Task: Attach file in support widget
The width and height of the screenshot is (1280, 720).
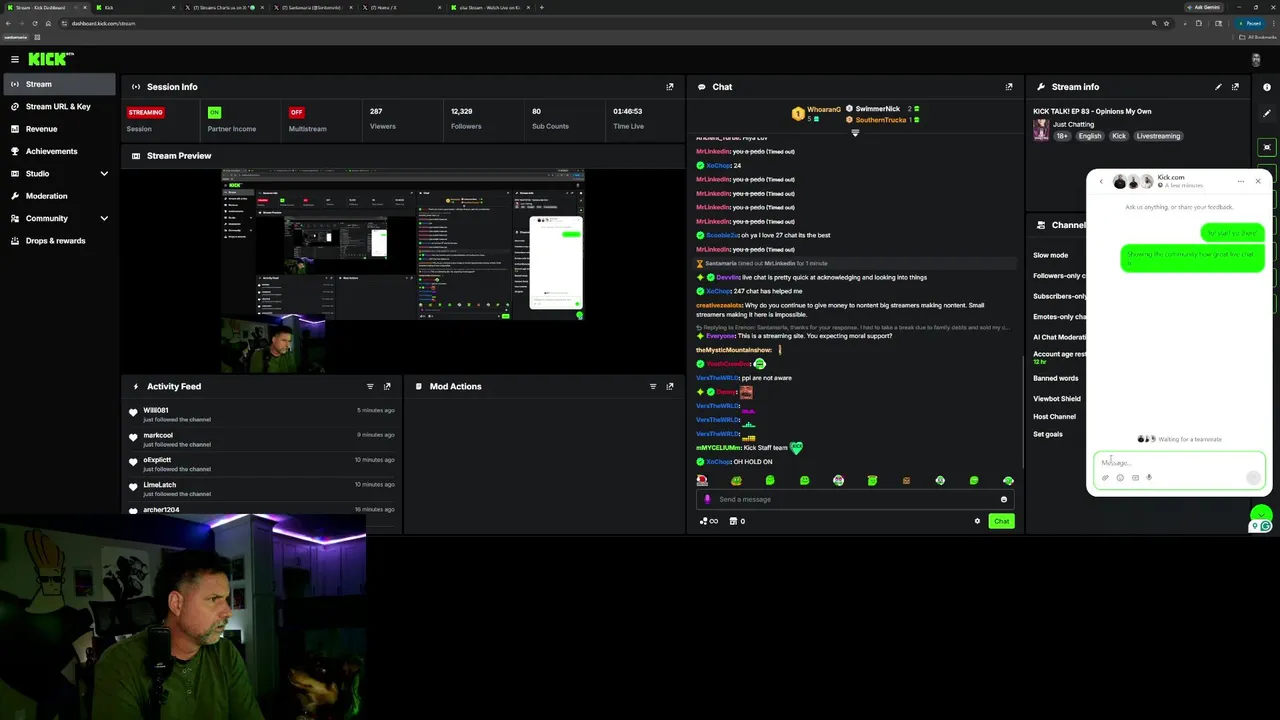Action: point(1105,478)
